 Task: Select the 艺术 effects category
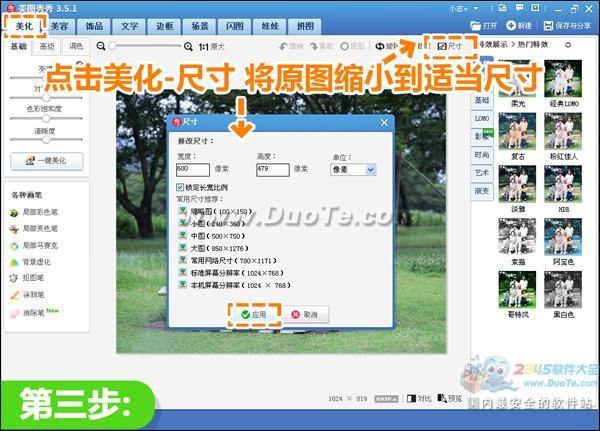(x=482, y=173)
